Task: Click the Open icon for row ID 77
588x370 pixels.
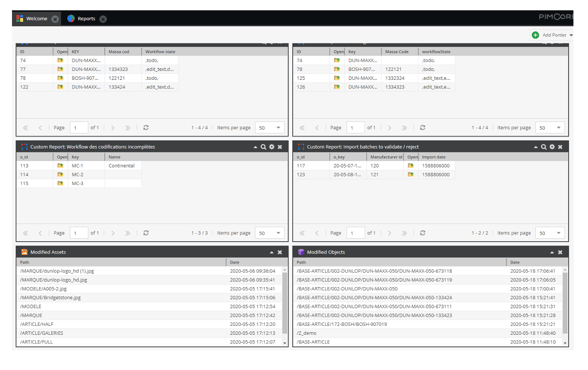Action: point(60,69)
